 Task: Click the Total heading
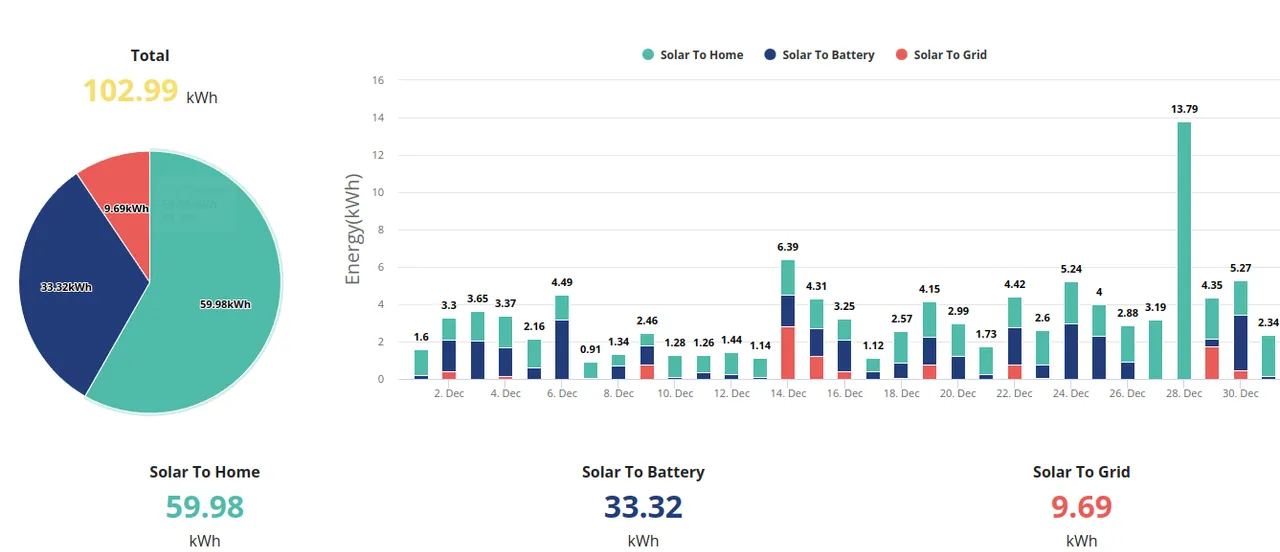150,56
